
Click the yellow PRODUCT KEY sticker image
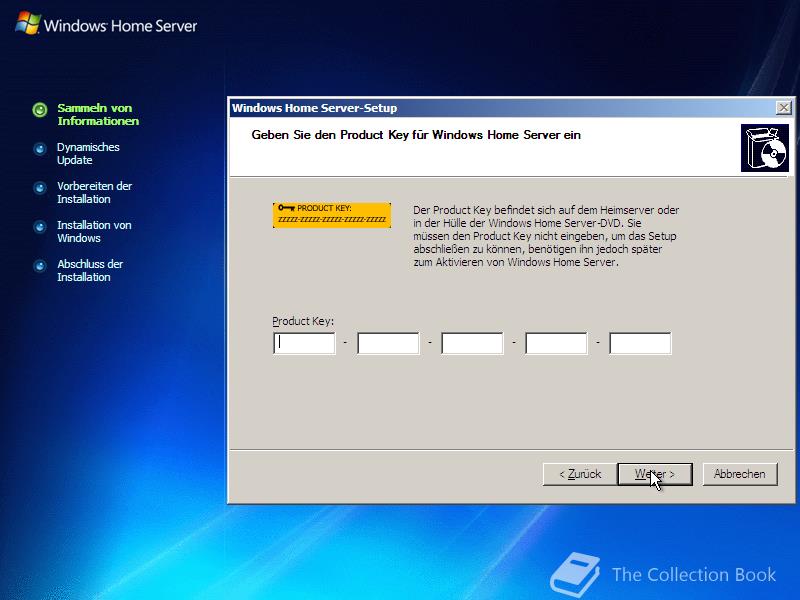[x=332, y=215]
